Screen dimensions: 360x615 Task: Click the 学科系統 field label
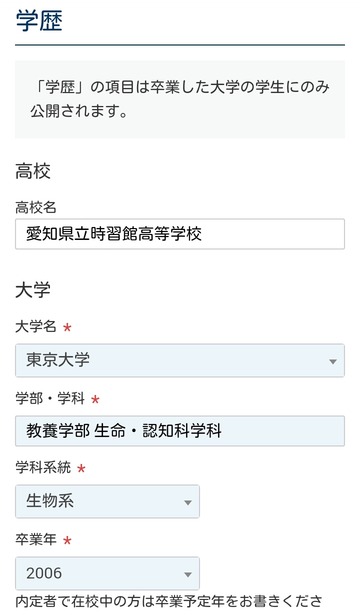(x=43, y=468)
